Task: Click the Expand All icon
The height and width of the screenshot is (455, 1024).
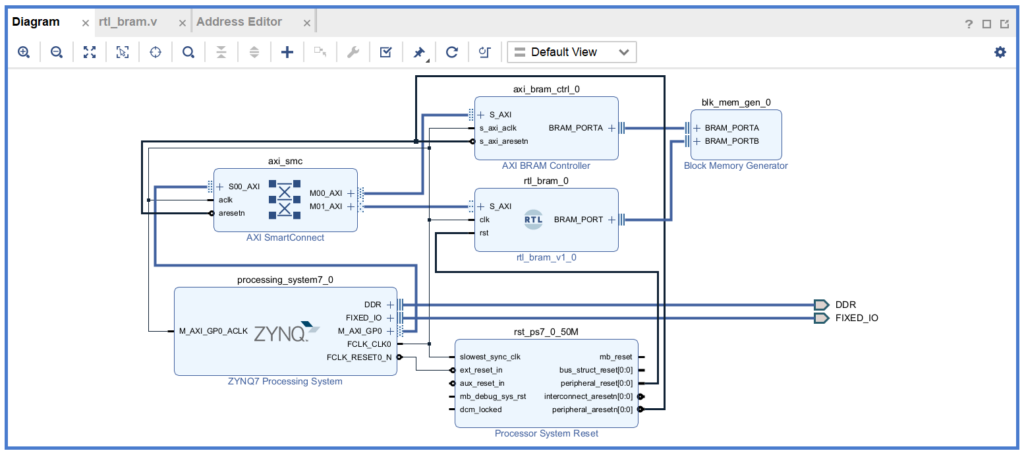Action: [254, 52]
